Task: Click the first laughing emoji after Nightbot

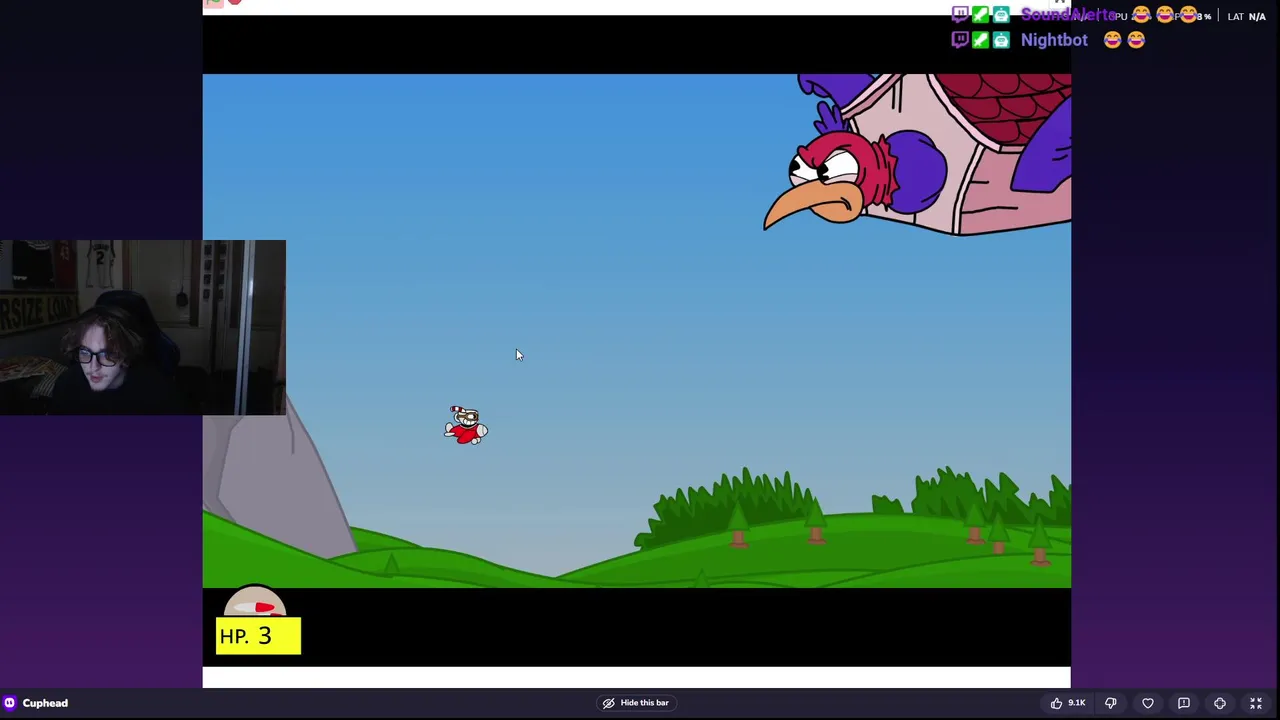Action: coord(1113,40)
